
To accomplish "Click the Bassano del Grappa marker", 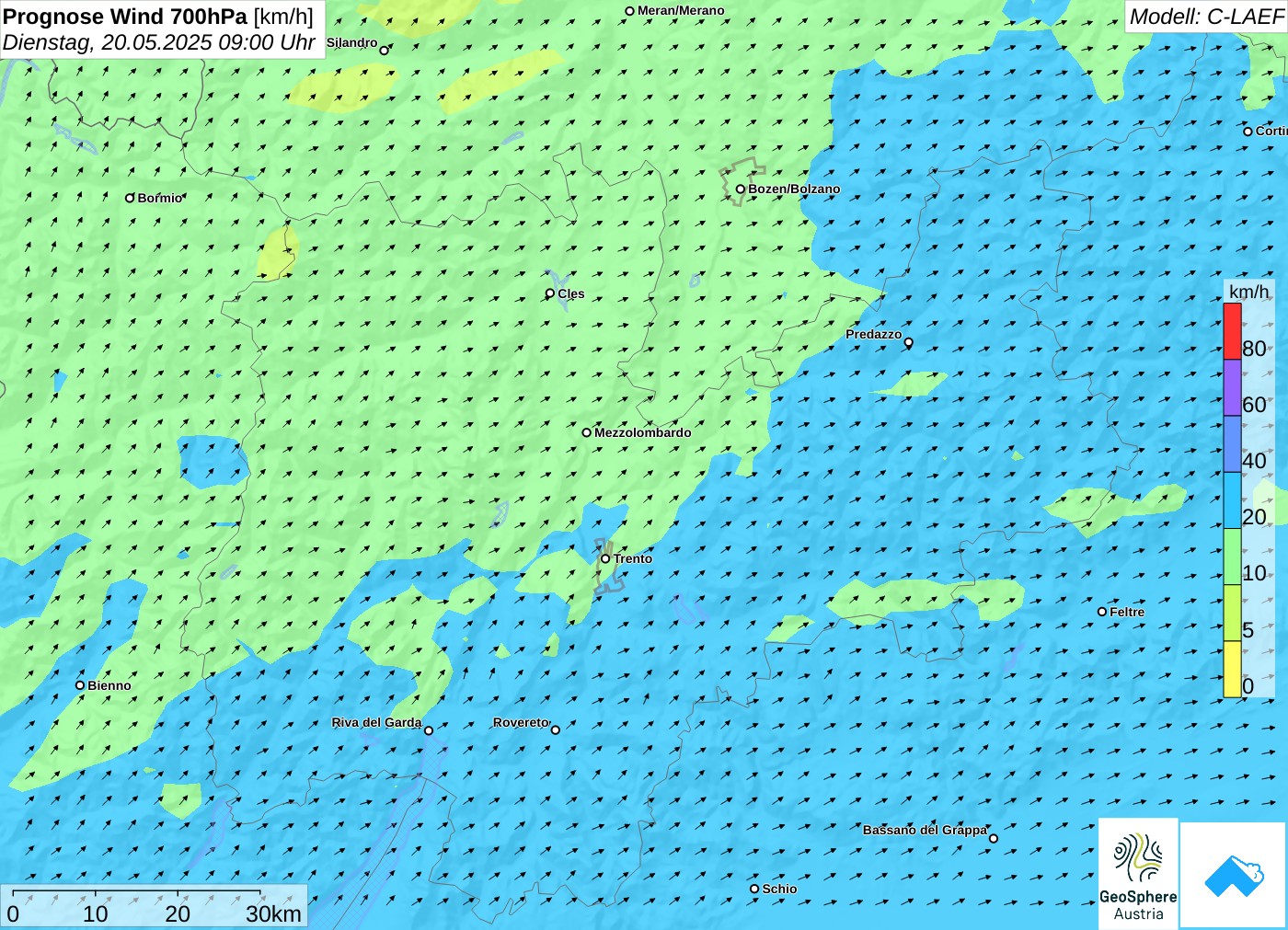I will pyautogui.click(x=993, y=838).
